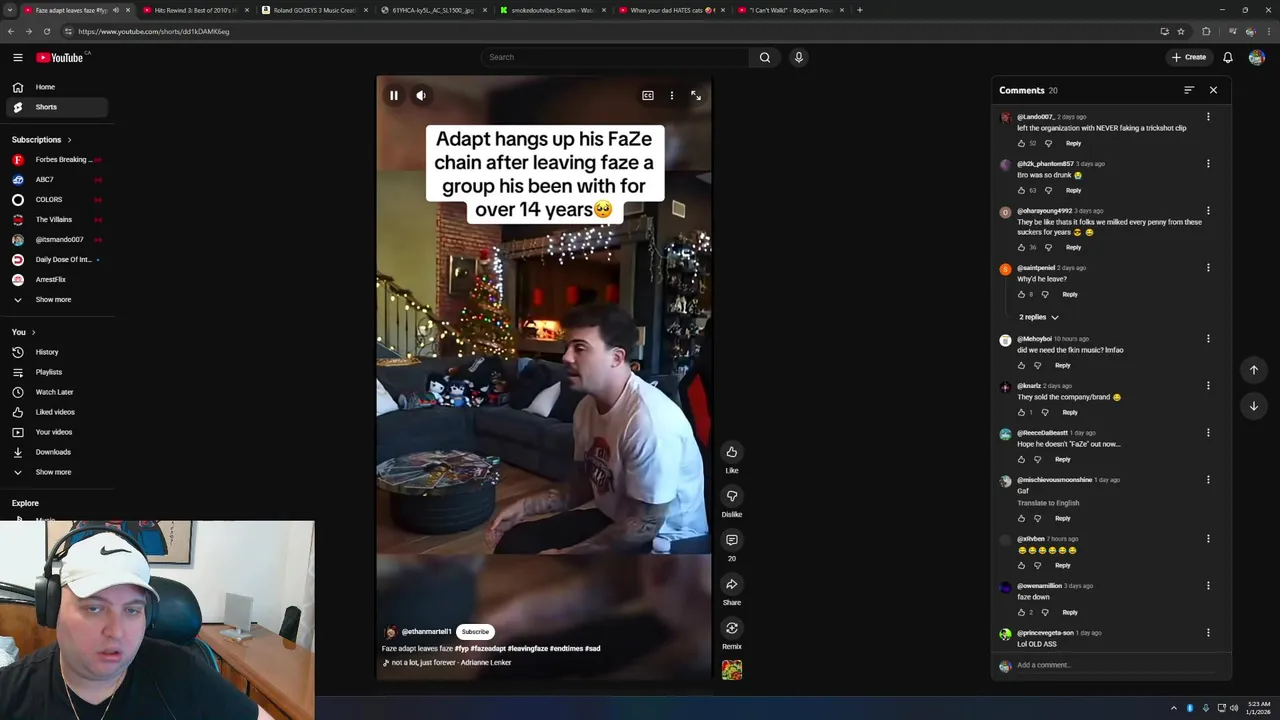Viewport: 1280px width, 720px height.
Task: Open a new browser tab
Action: coord(860,10)
